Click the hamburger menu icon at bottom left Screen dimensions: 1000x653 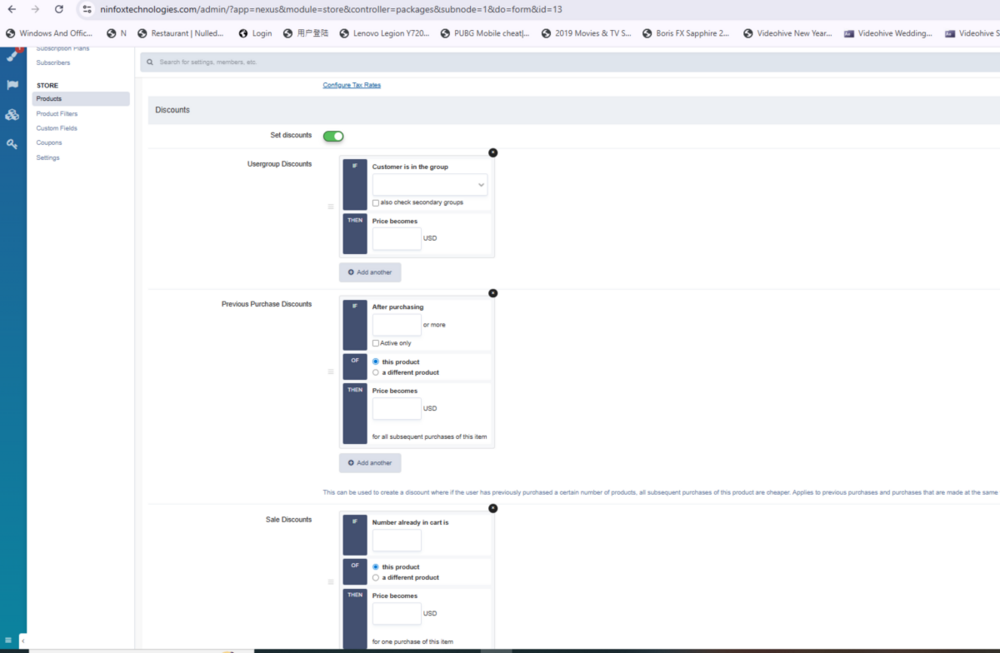tap(8, 640)
